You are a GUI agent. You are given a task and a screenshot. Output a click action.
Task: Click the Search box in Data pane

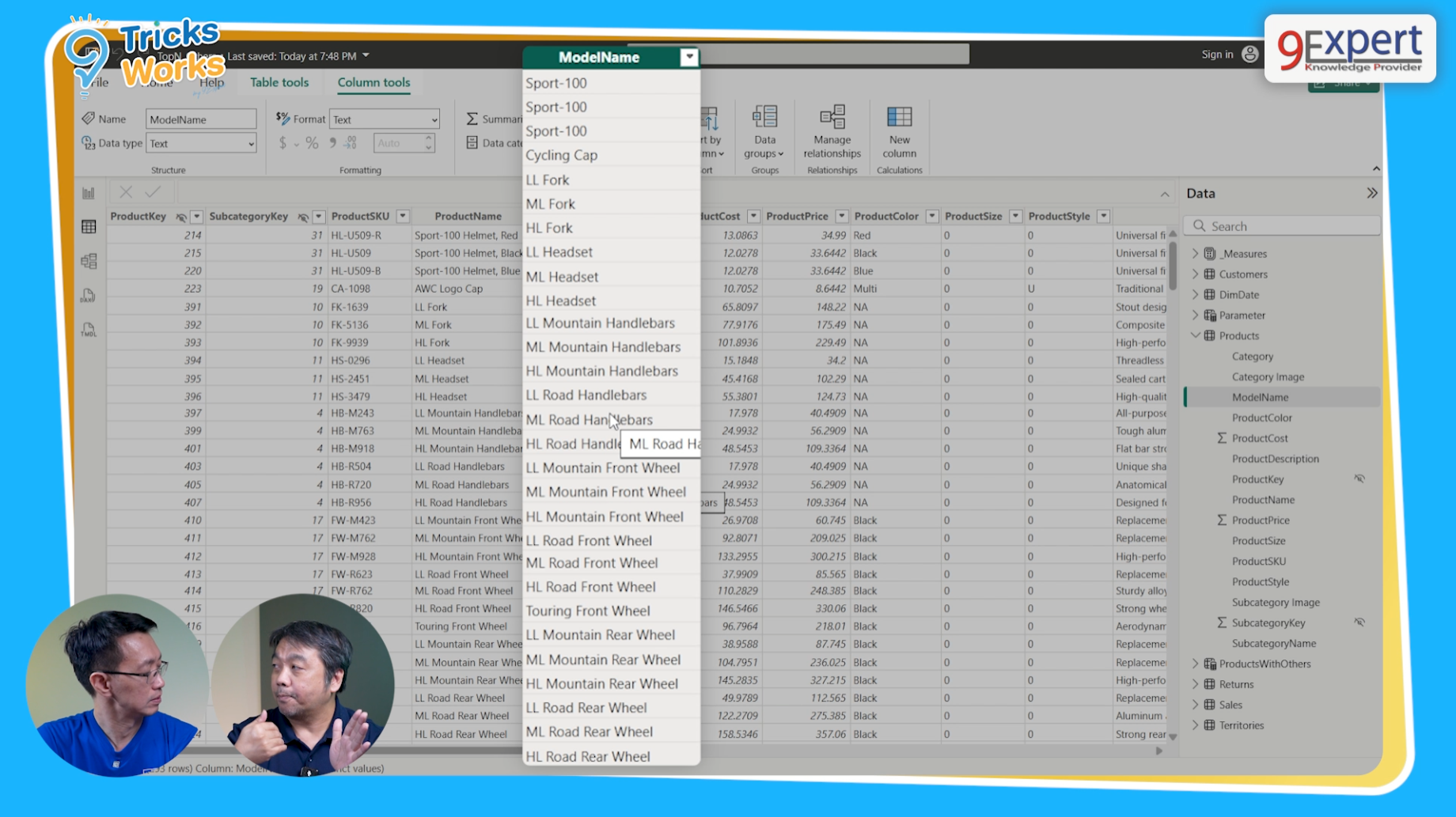(1282, 225)
